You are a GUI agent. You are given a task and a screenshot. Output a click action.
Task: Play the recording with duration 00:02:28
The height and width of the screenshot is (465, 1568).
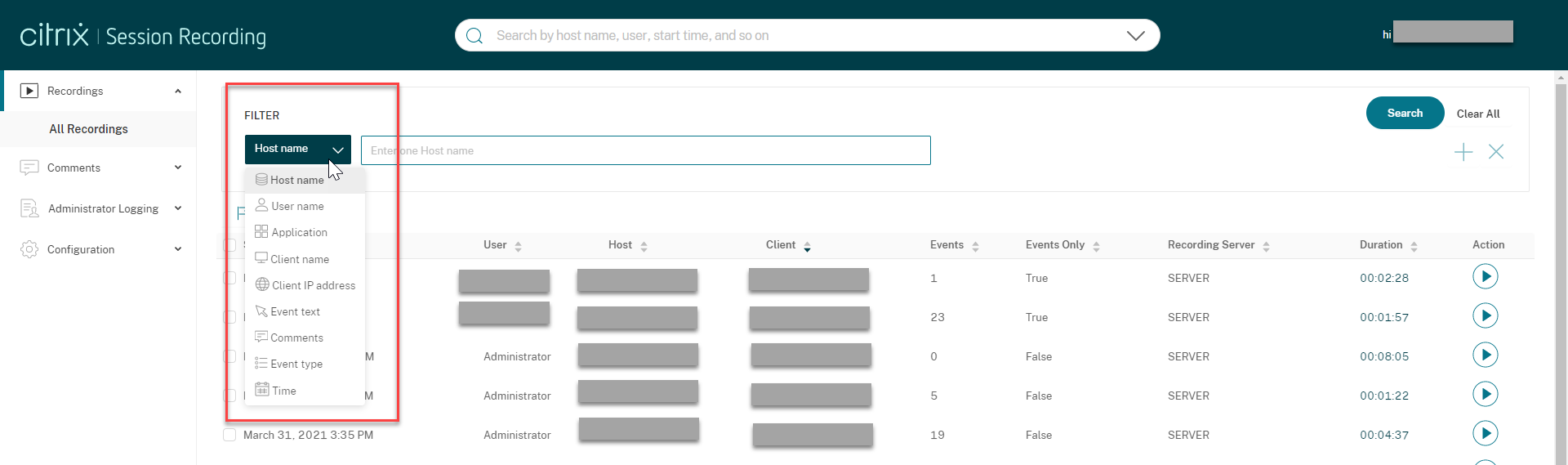[1485, 277]
